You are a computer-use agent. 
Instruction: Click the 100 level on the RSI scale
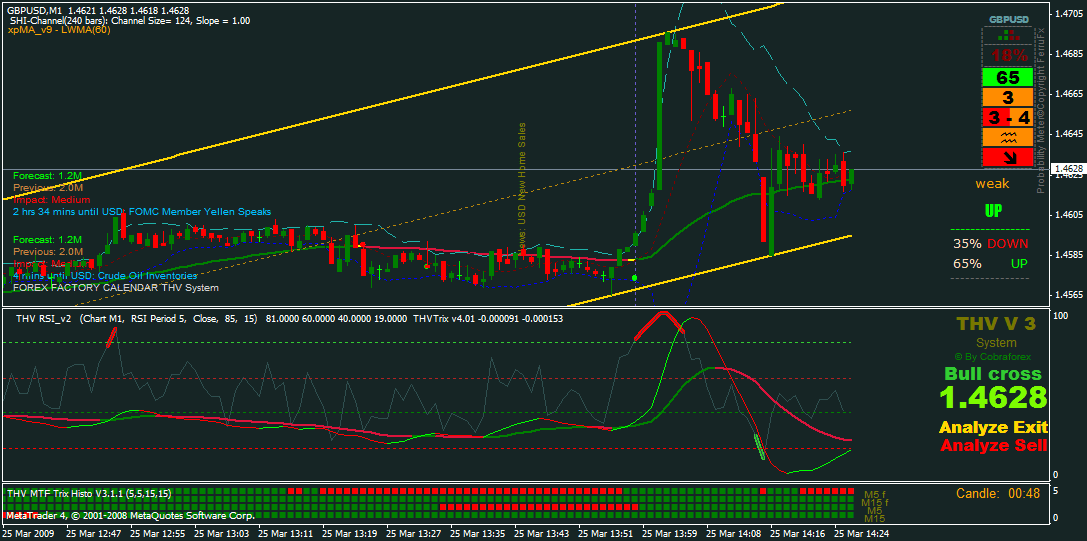tap(1060, 316)
